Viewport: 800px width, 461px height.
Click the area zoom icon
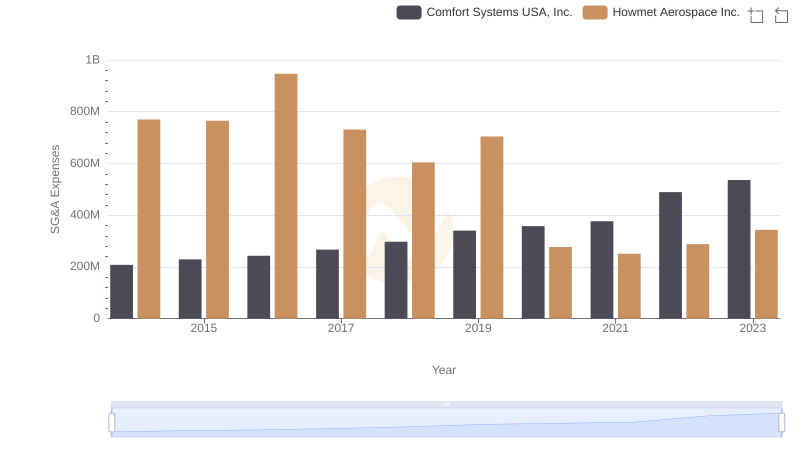(x=756, y=15)
